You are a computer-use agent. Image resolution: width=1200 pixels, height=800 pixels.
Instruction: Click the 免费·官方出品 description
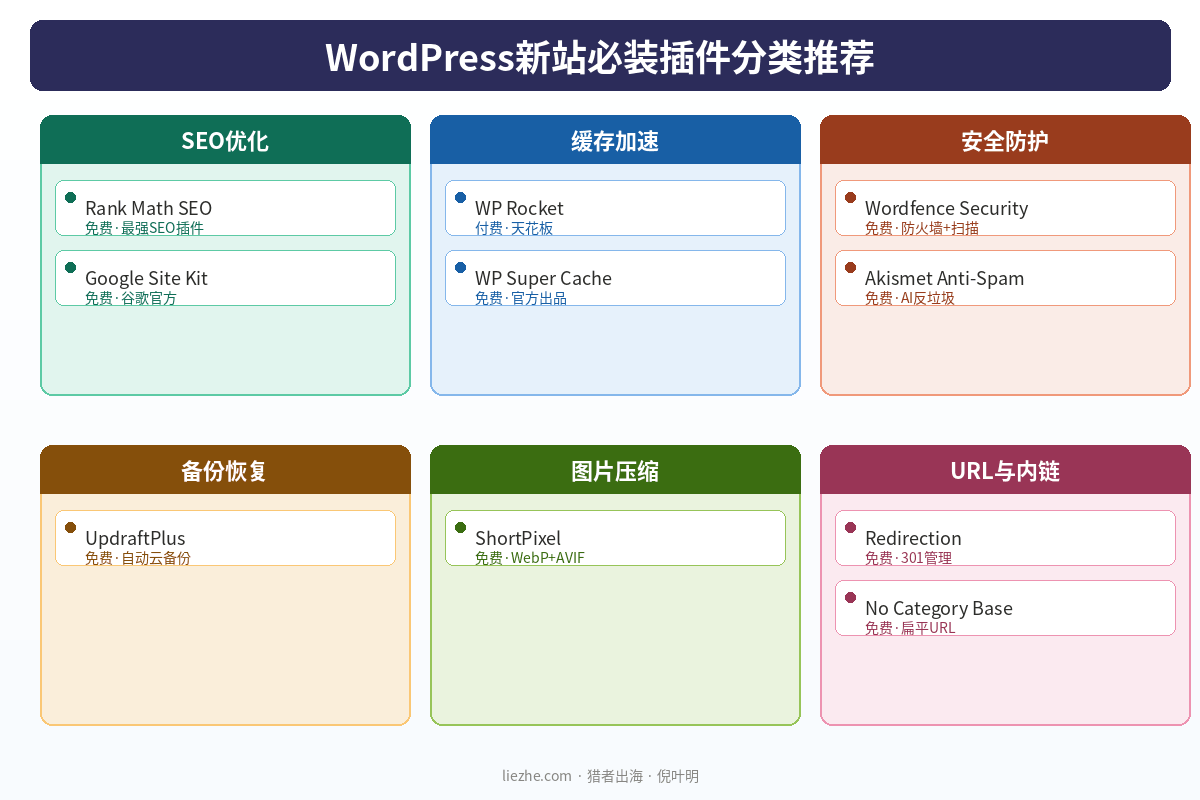coord(521,298)
